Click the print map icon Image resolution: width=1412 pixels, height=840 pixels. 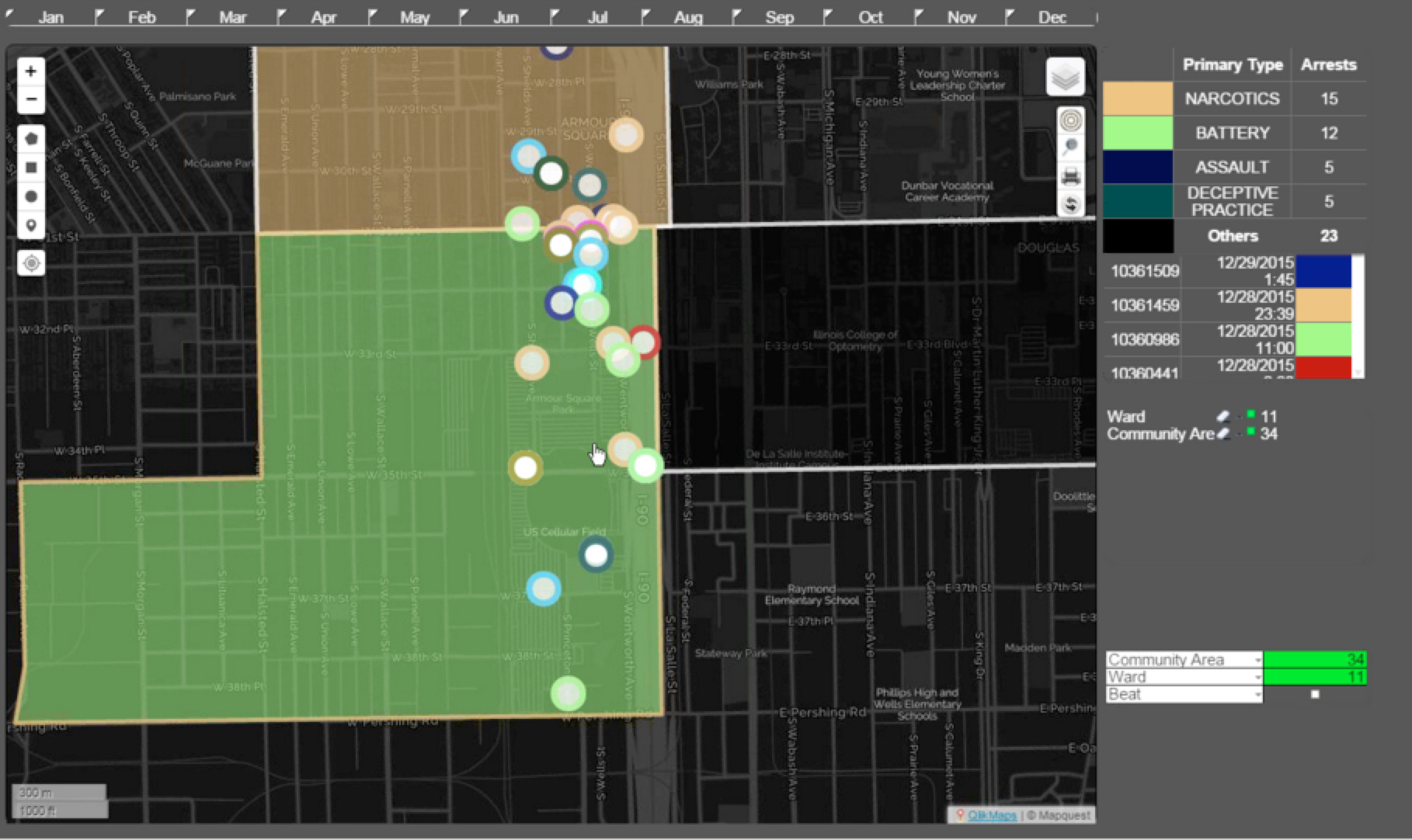(1070, 176)
